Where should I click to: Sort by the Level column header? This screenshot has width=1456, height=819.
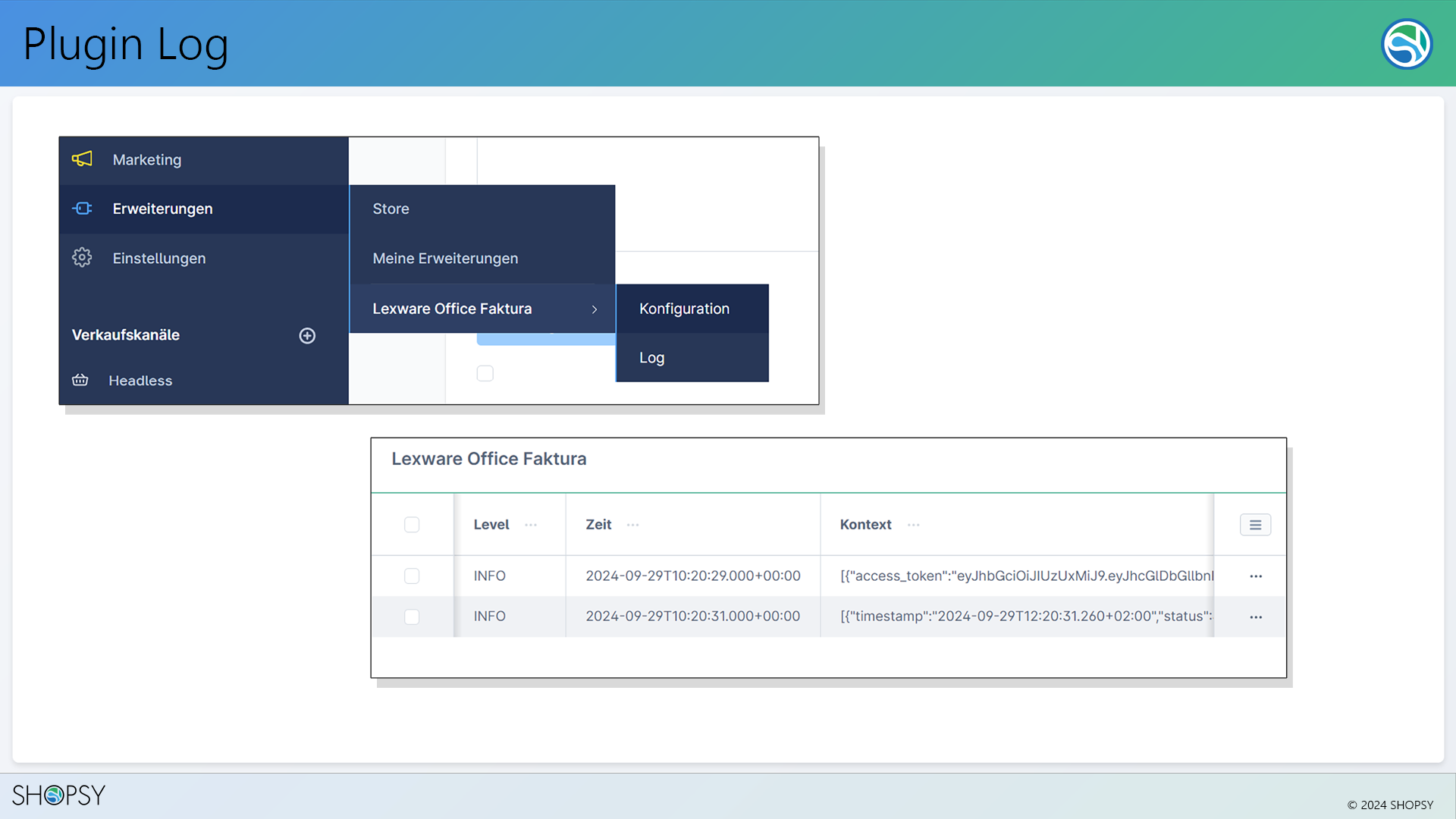click(x=491, y=525)
